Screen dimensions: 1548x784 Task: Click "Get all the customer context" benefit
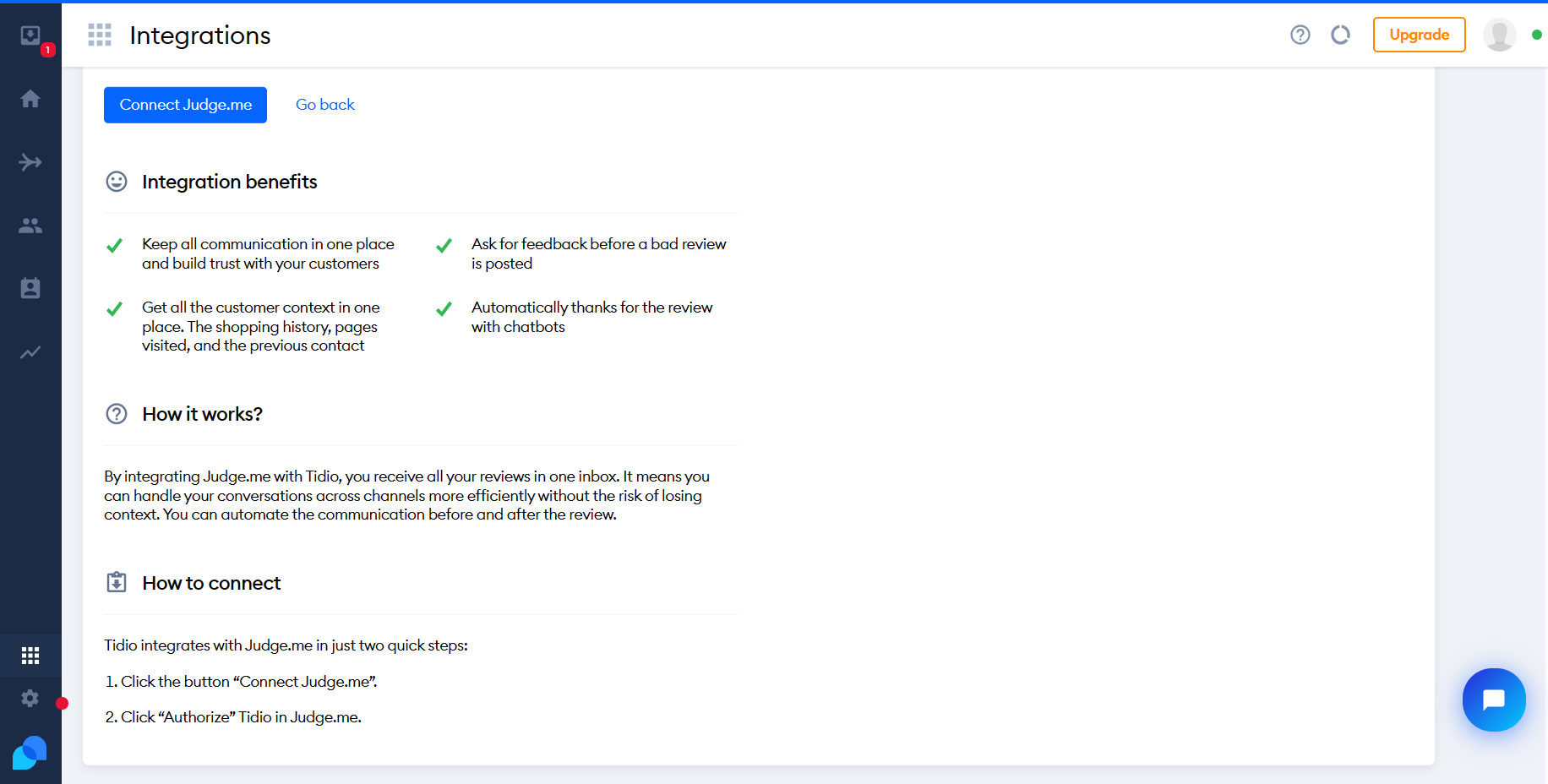coord(261,326)
